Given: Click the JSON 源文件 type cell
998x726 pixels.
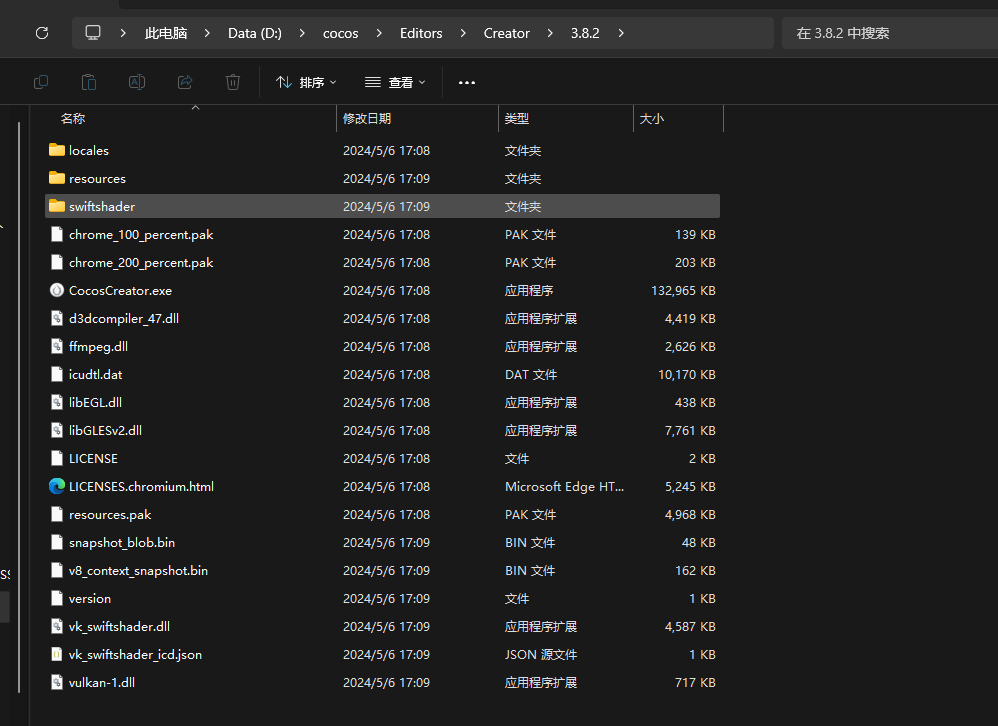Looking at the screenshot, I should [x=541, y=654].
